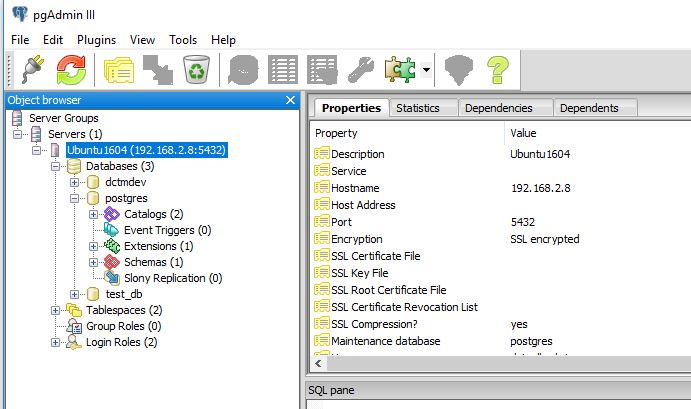Click the Tablespaces folder icon
The height and width of the screenshot is (409, 691).
click(74, 310)
